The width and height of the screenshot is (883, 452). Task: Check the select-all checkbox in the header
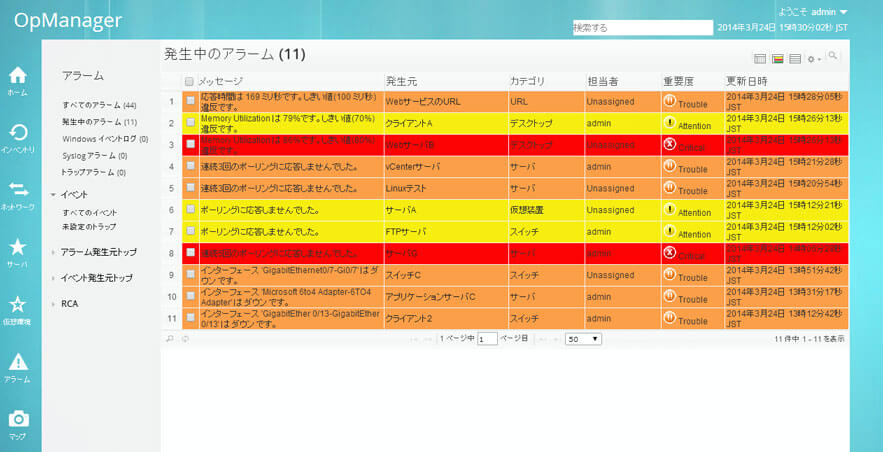(189, 81)
